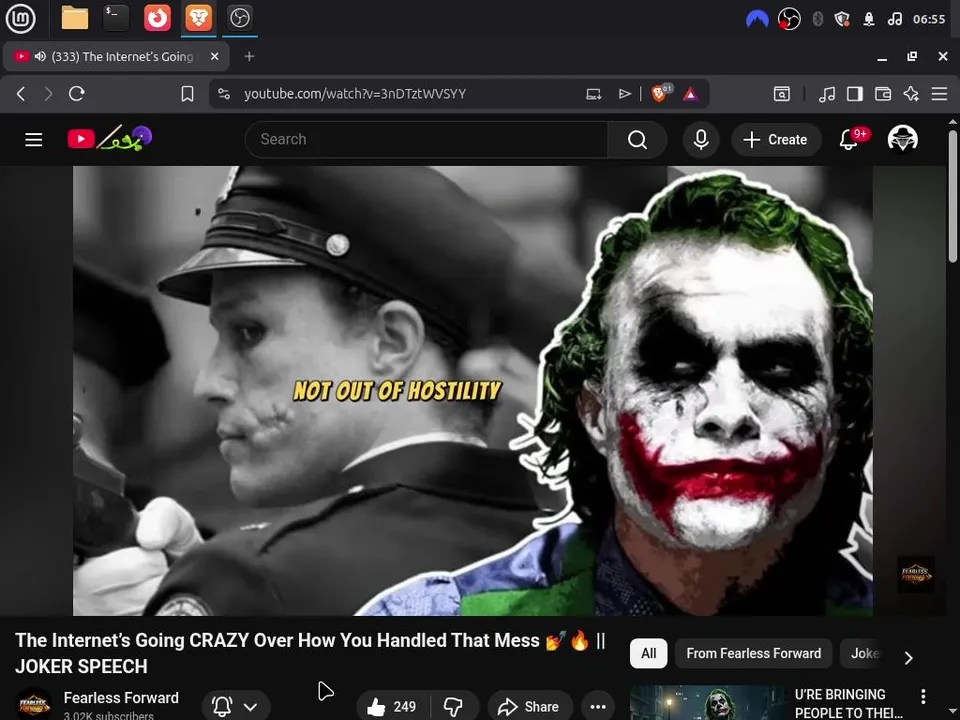This screenshot has height=720, width=960.
Task: Open Leo AI sparkle icon
Action: tap(911, 94)
